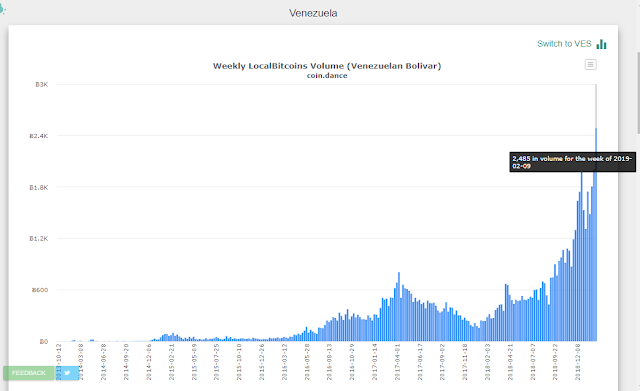Click the 2014-09-20 x-axis date label
Image resolution: width=640 pixels, height=391 pixels.
point(126,362)
